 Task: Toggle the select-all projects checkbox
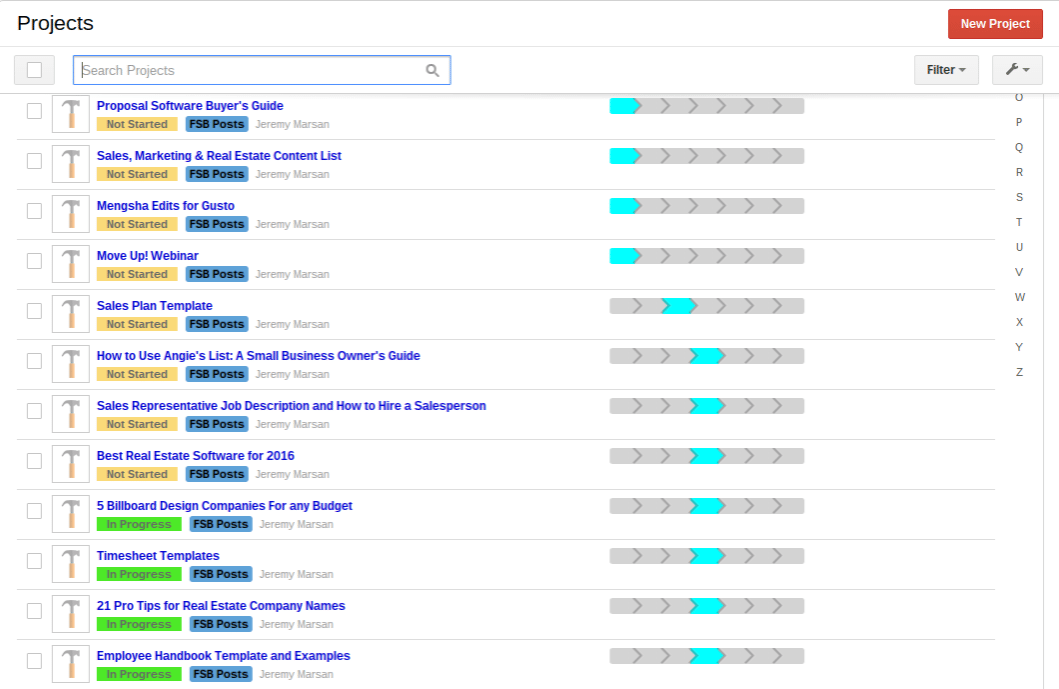tap(34, 70)
